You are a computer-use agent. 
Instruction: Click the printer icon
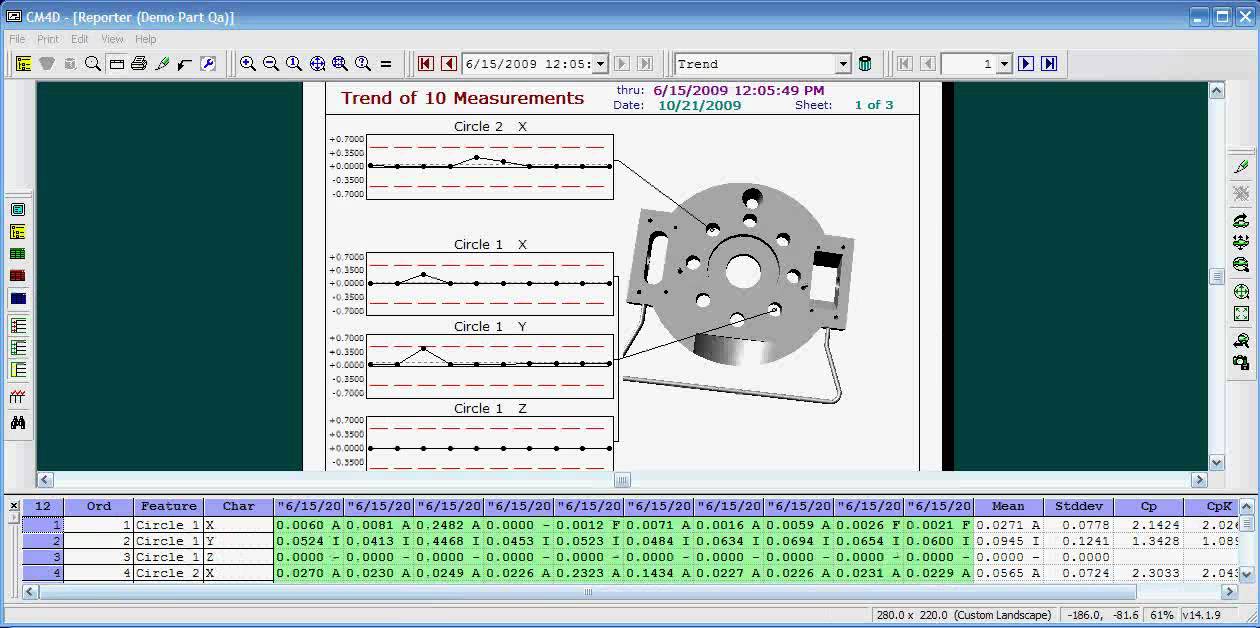[x=139, y=64]
